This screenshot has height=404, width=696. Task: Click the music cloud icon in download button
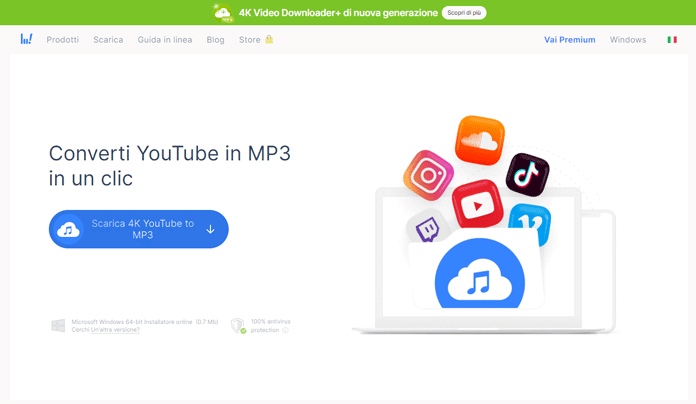point(68,230)
